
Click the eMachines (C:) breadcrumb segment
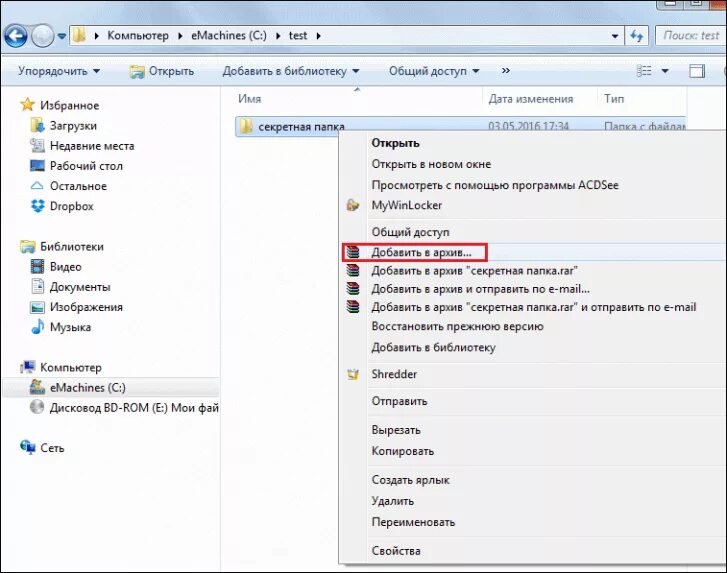(x=229, y=36)
